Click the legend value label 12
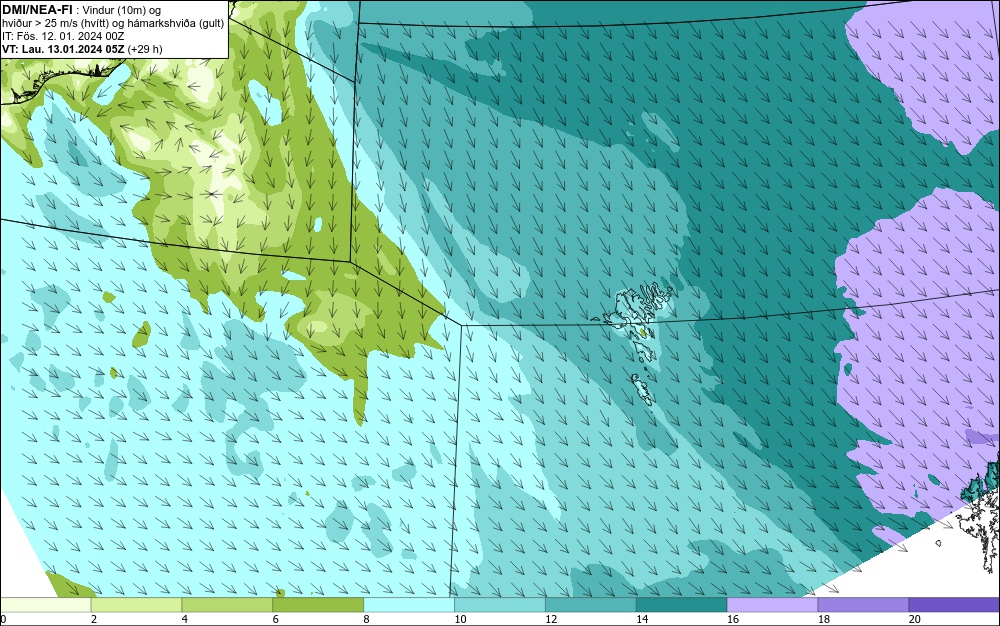The width and height of the screenshot is (1000, 626). tap(551, 619)
